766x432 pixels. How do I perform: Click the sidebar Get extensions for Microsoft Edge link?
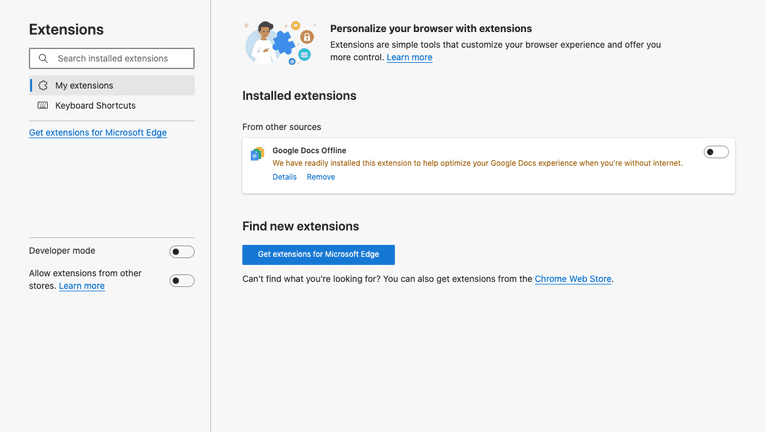click(98, 132)
